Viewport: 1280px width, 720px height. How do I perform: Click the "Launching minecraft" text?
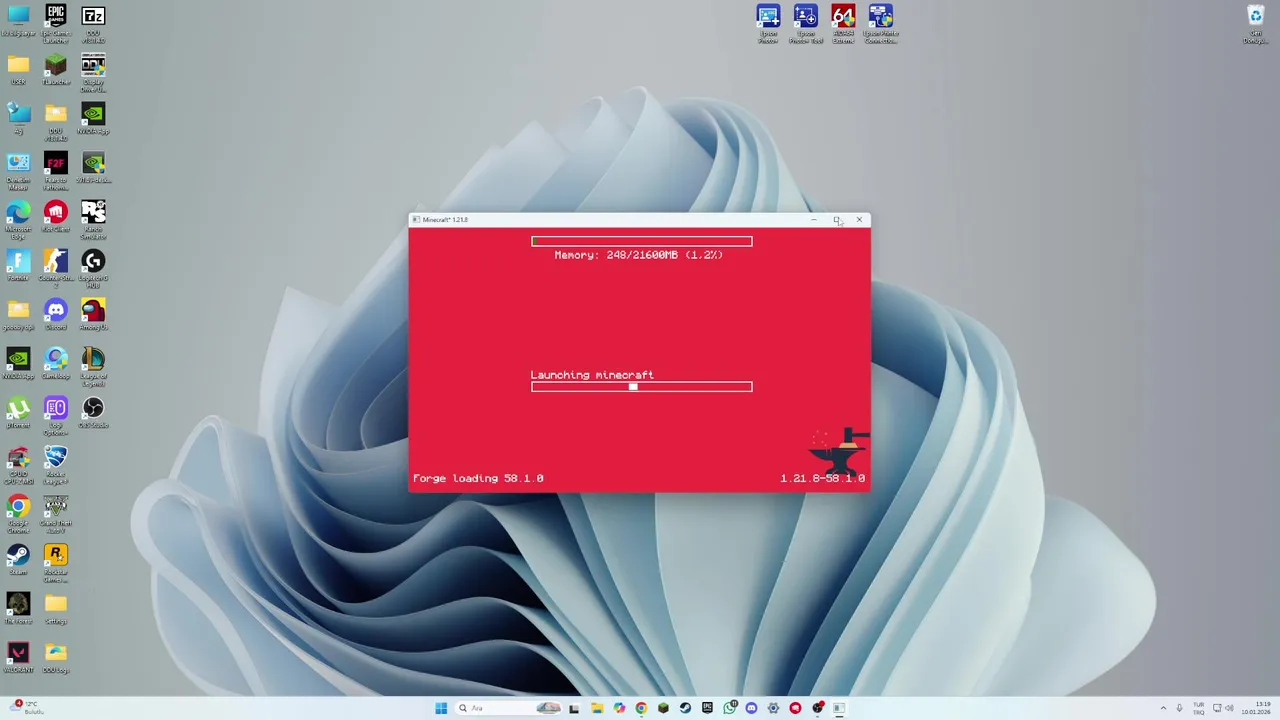pyautogui.click(x=592, y=375)
